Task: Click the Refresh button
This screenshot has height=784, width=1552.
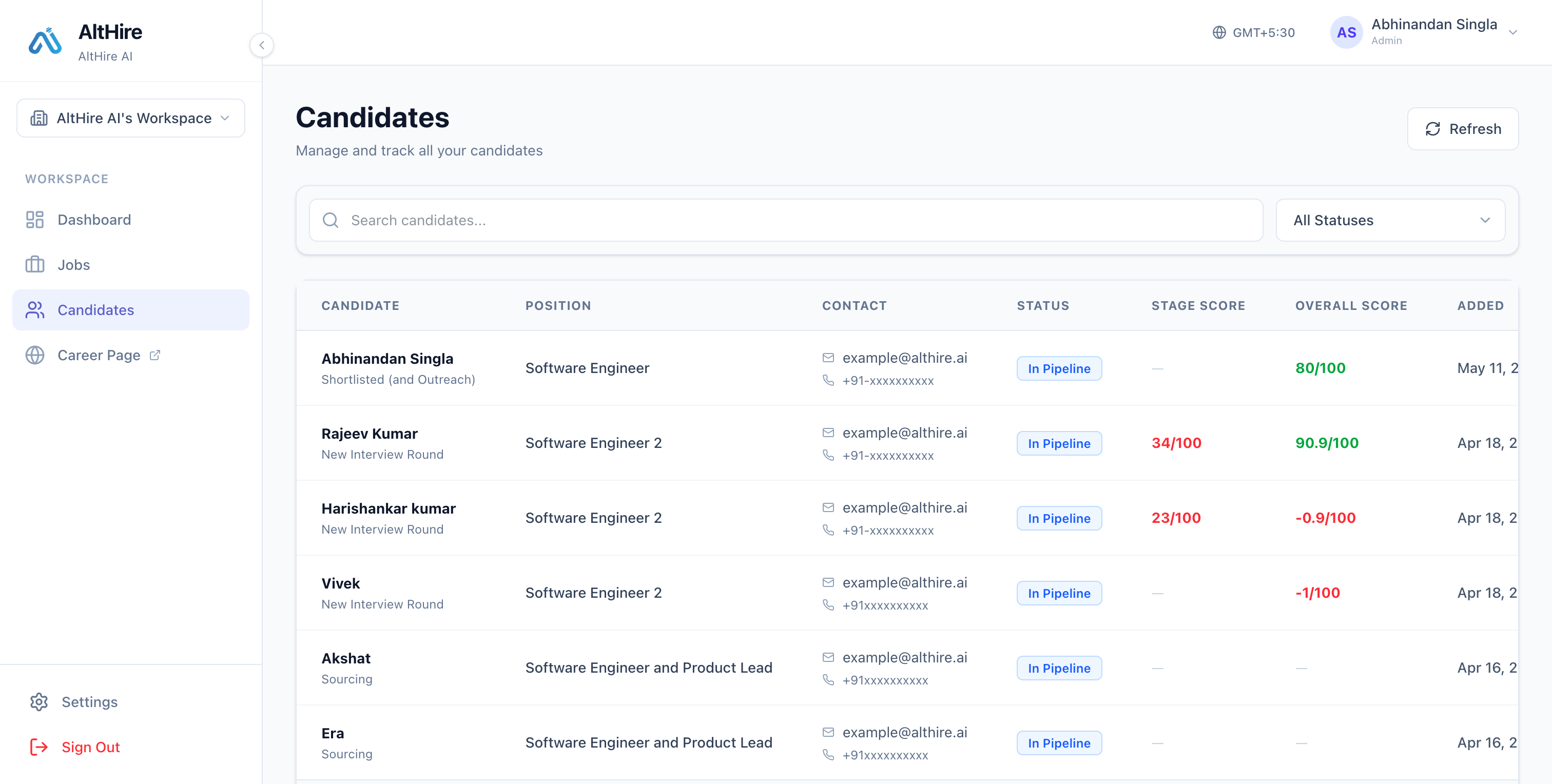Action: (x=1463, y=129)
